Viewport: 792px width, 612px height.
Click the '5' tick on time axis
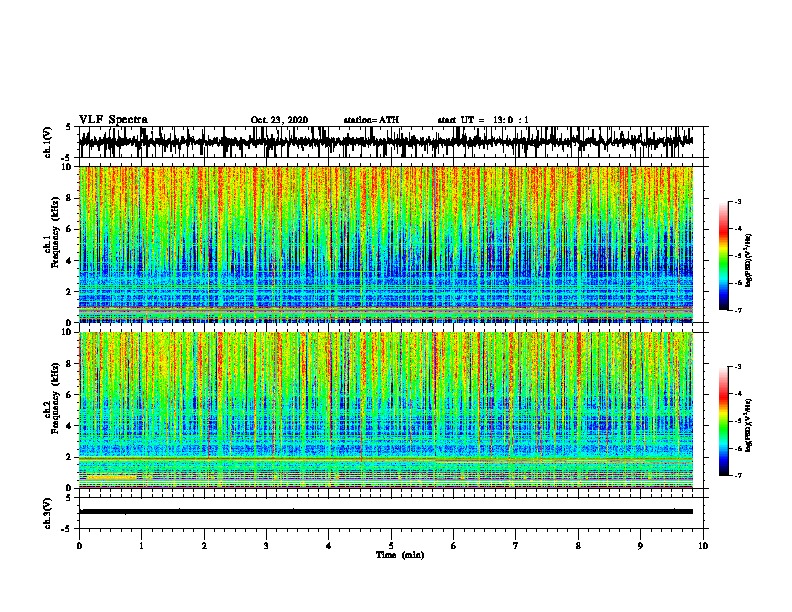[391, 546]
